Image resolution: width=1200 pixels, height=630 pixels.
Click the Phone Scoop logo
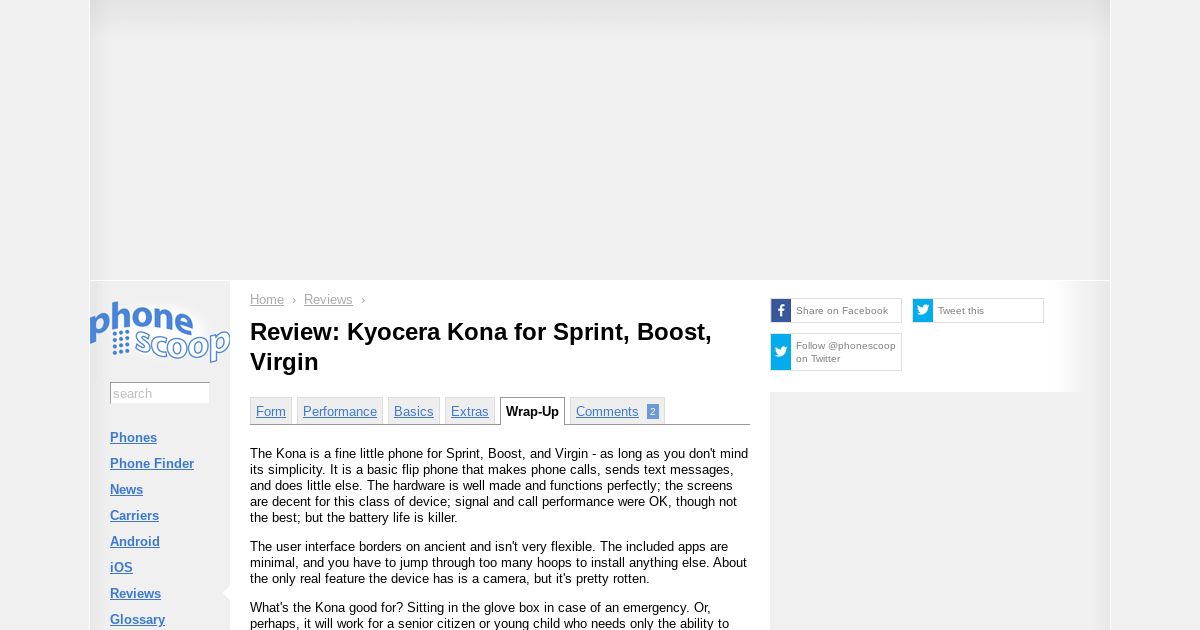point(160,331)
